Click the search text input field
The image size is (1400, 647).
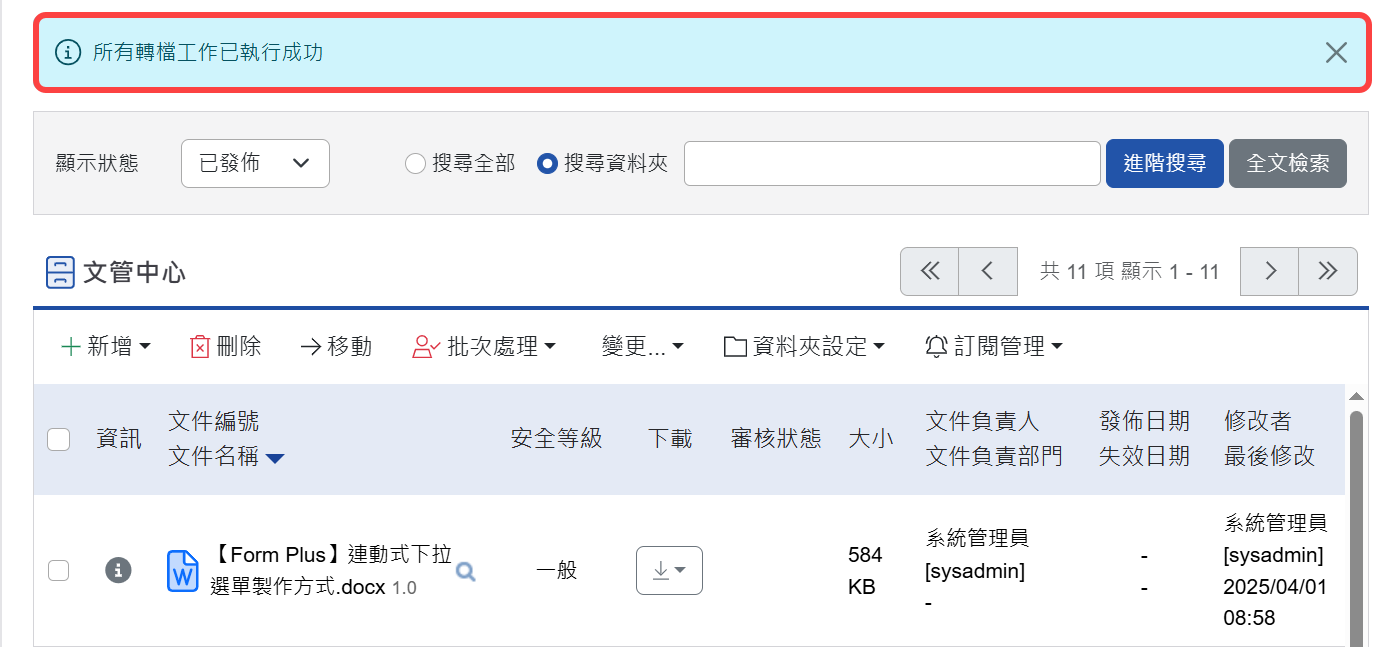point(892,163)
